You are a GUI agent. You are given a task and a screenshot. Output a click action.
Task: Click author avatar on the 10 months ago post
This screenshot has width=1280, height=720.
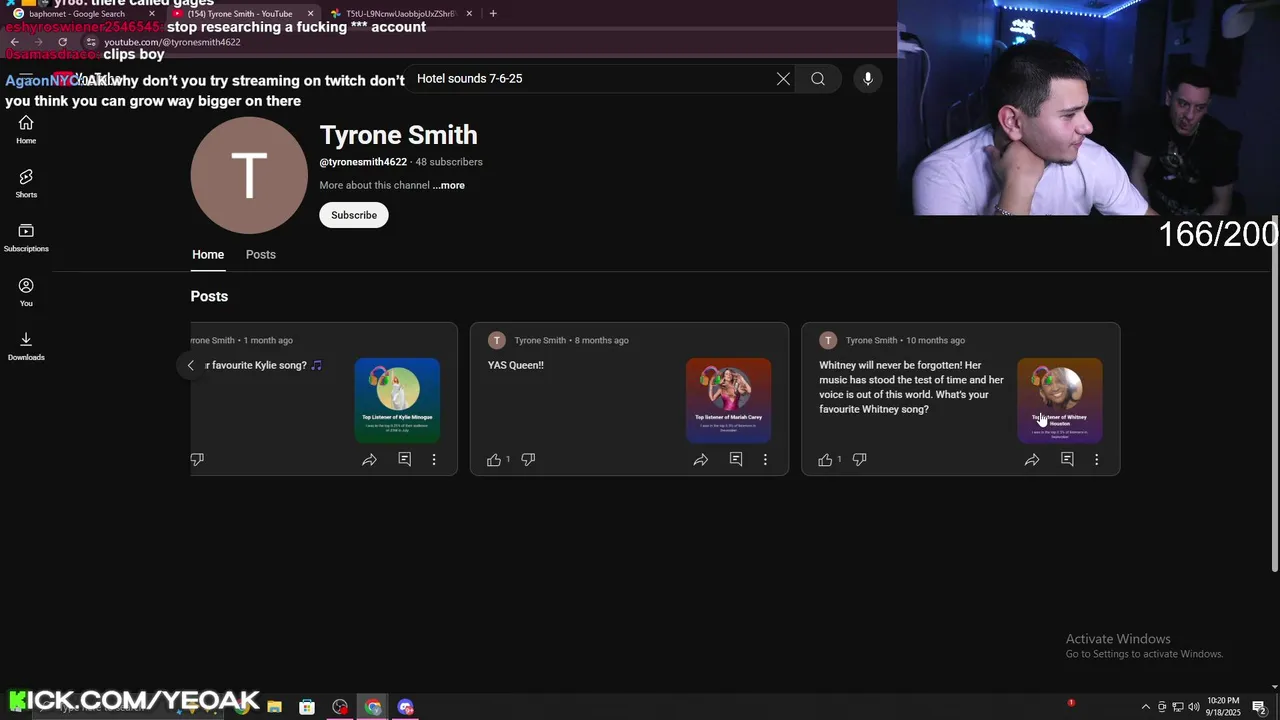click(828, 340)
